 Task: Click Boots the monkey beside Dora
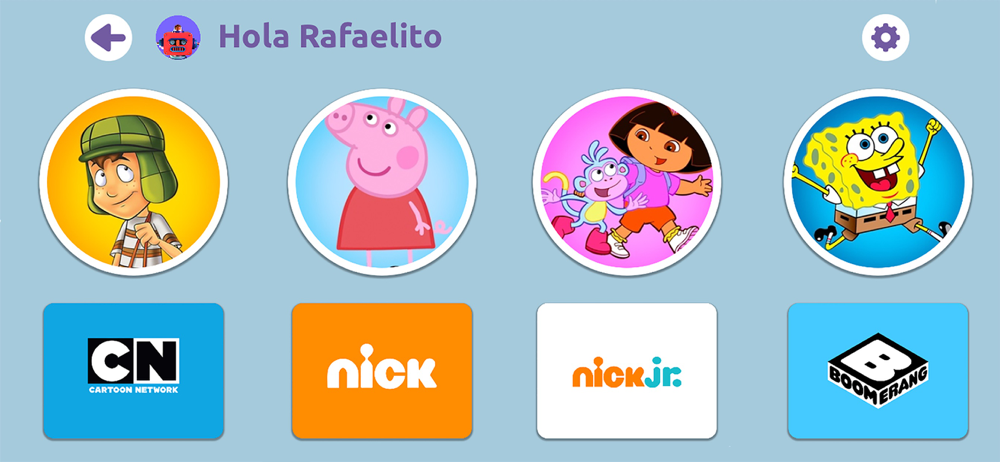tap(590, 191)
